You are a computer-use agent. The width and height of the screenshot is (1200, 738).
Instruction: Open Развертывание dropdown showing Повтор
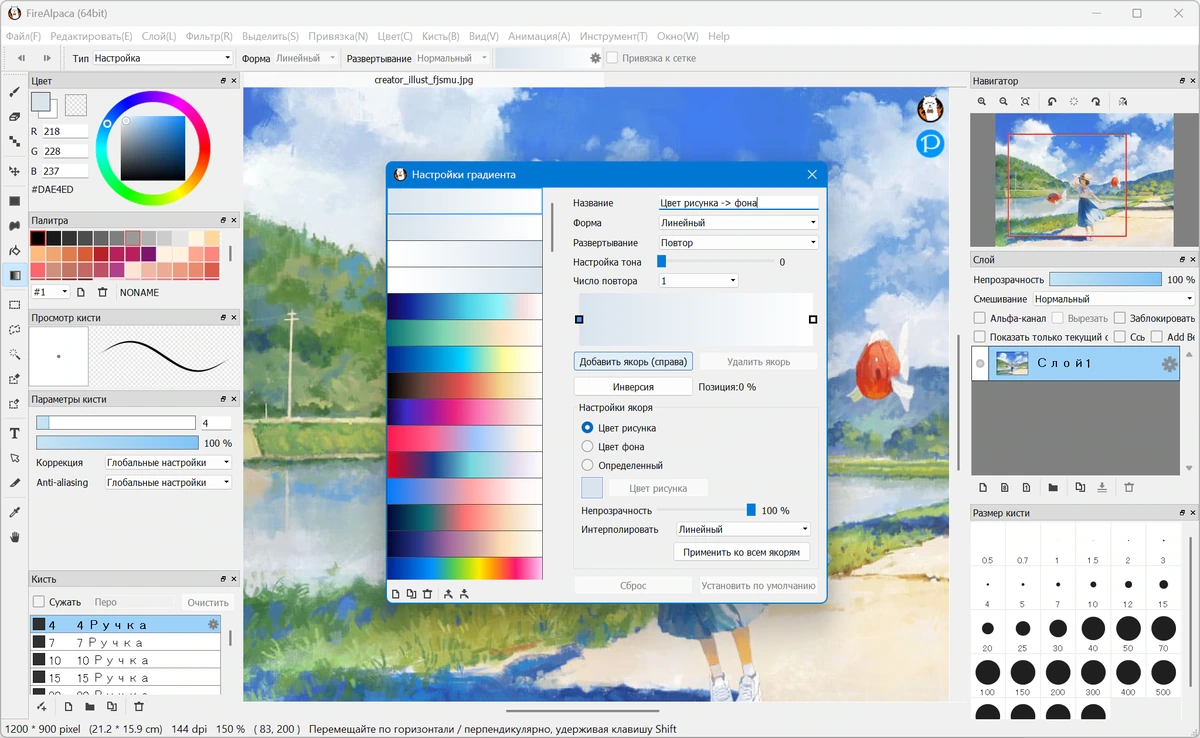[738, 242]
